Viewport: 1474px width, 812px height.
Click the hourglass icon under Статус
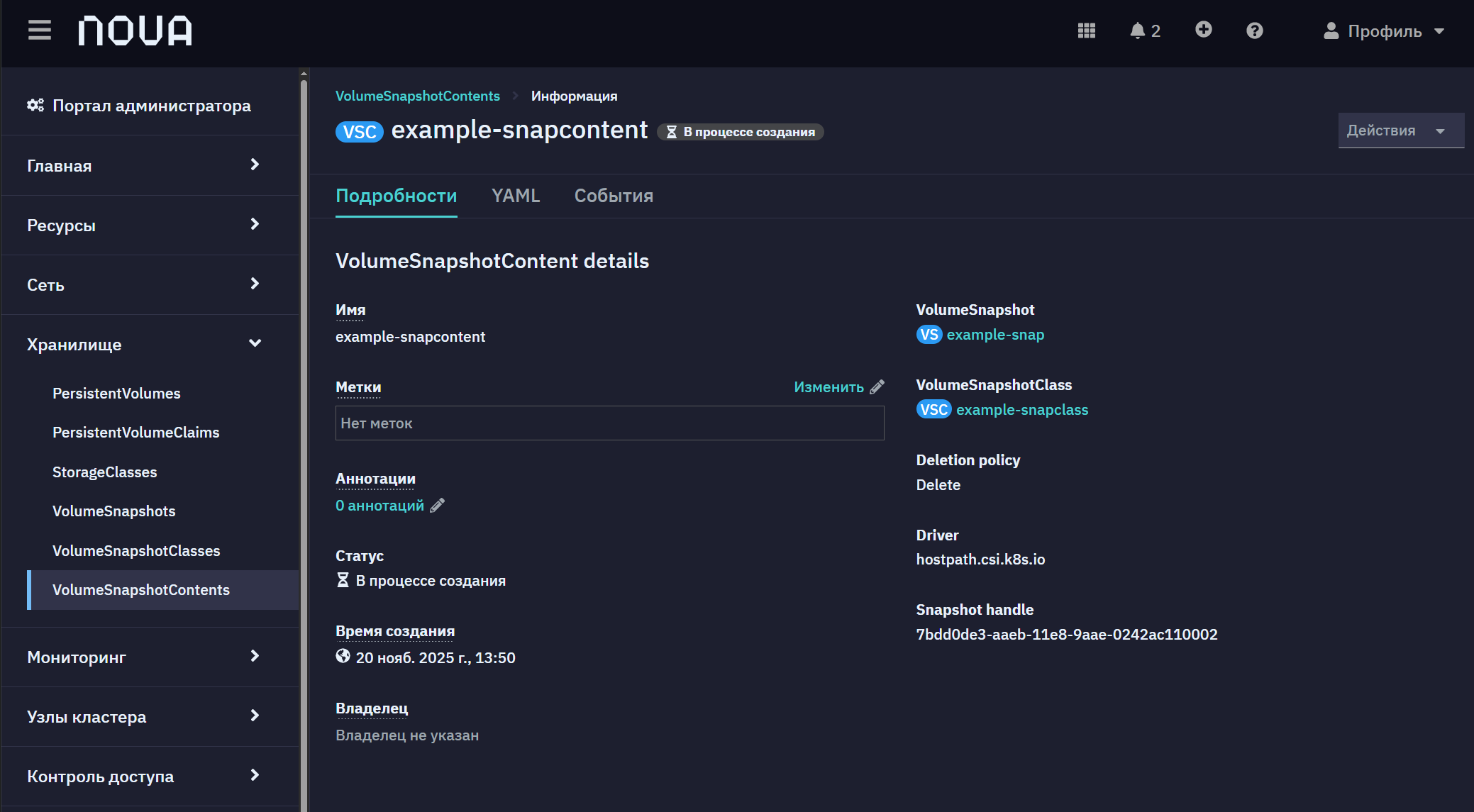pos(343,580)
